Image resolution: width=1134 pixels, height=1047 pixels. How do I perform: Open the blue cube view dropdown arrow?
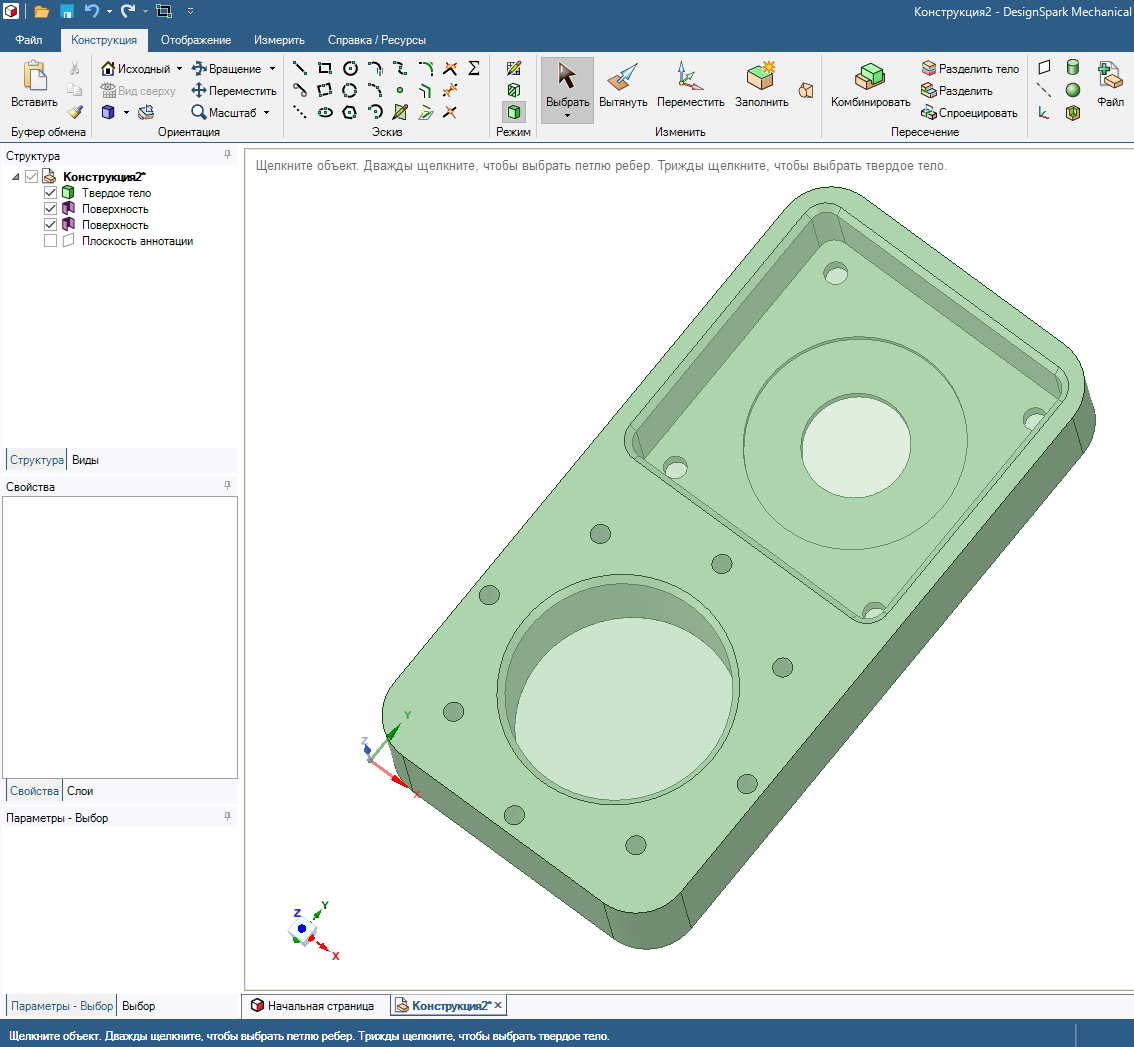(x=126, y=113)
